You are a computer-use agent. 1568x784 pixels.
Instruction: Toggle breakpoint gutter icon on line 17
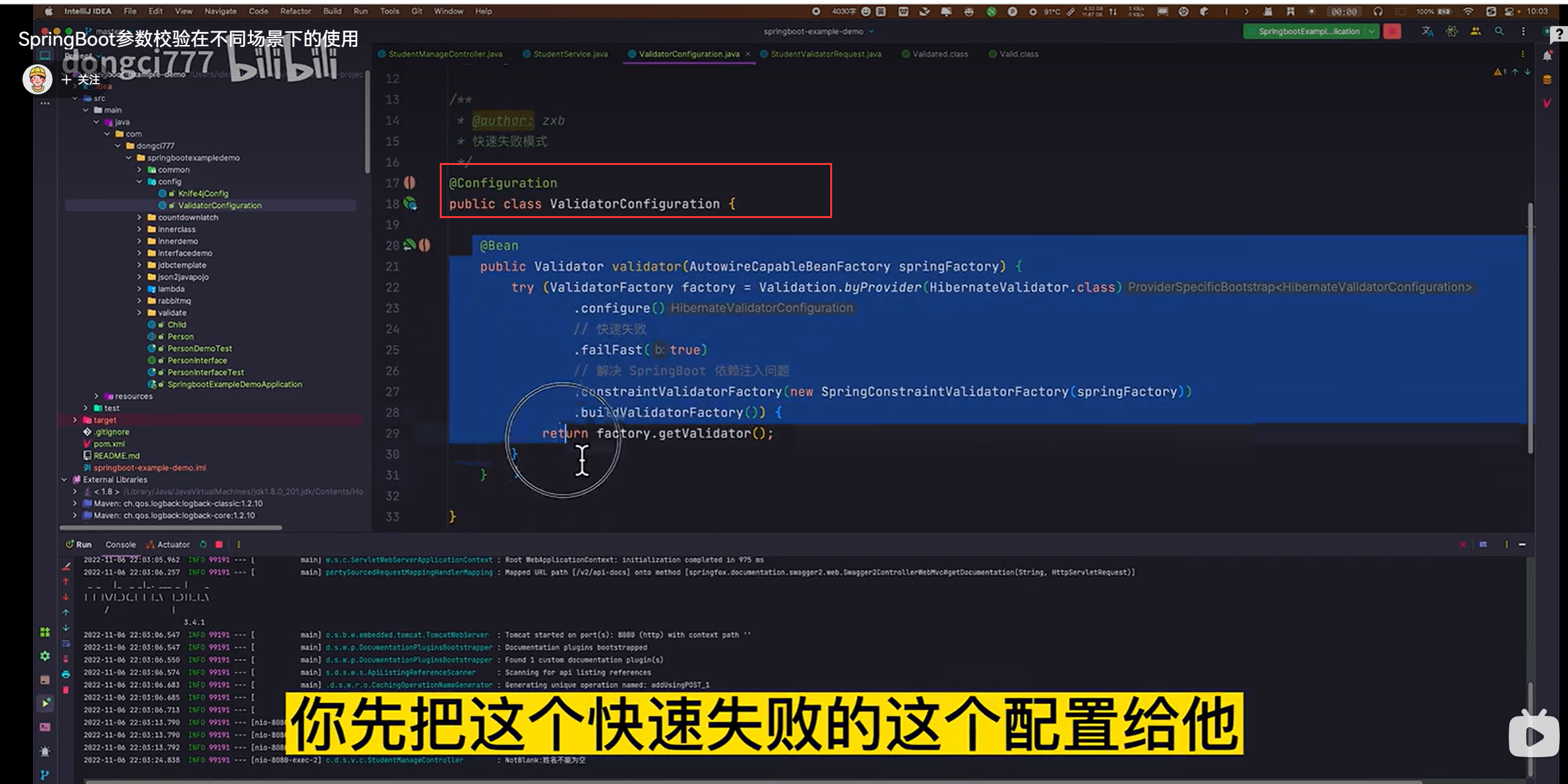pyautogui.click(x=409, y=183)
